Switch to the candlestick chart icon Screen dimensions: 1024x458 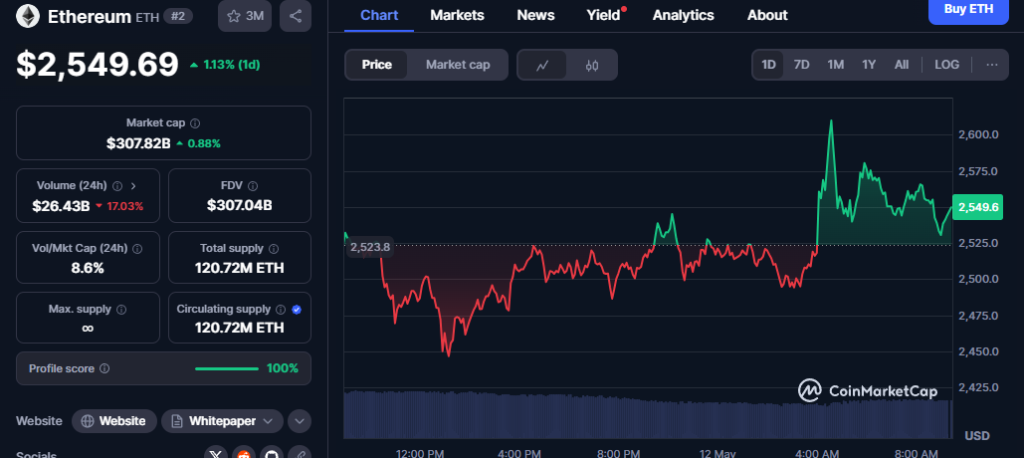coord(592,65)
